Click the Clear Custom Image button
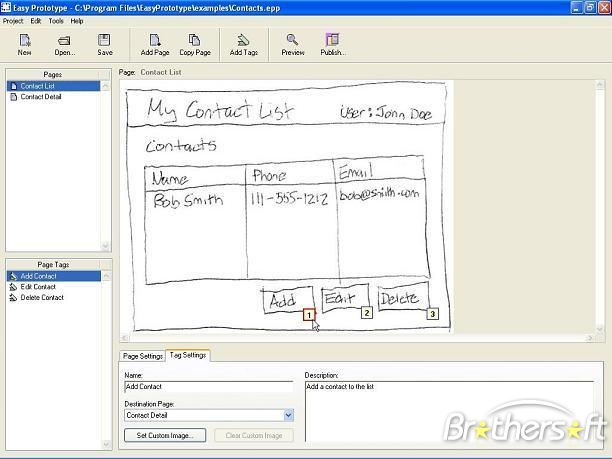The height and width of the screenshot is (459, 612). [254, 435]
